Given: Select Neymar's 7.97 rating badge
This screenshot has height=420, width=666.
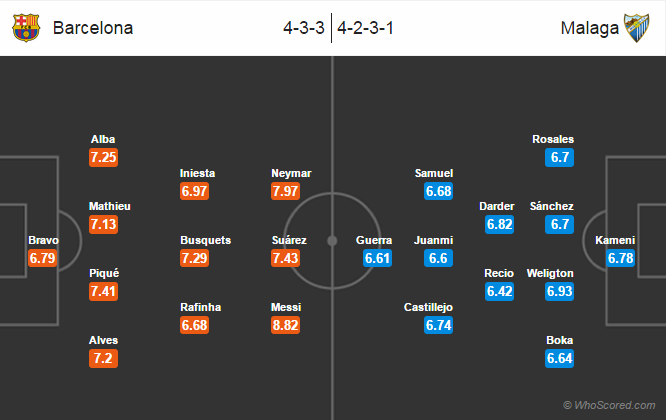Looking at the screenshot, I should coord(285,191).
